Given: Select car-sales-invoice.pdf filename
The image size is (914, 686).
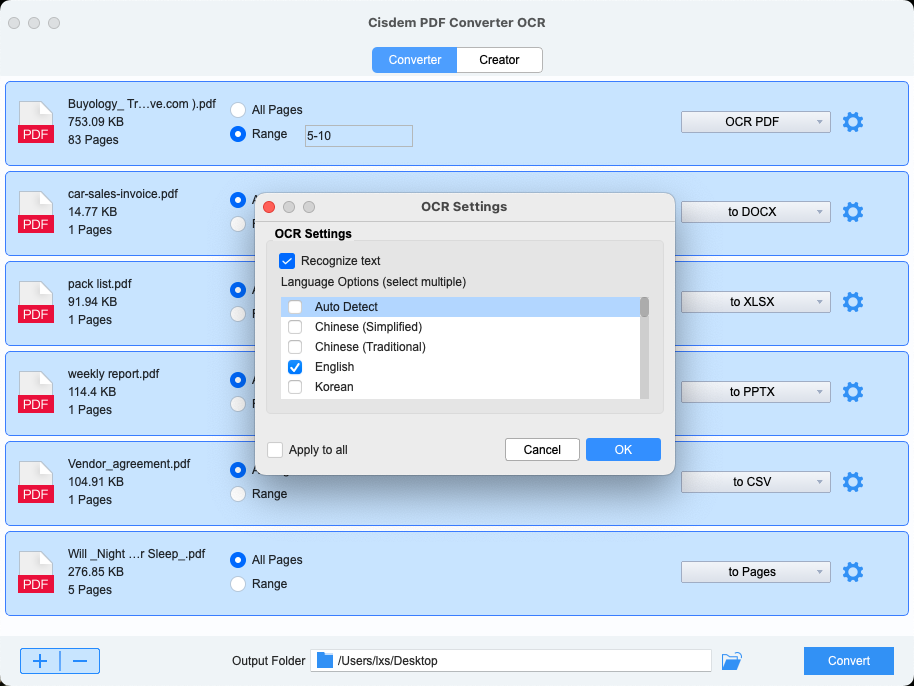Looking at the screenshot, I should point(122,194).
